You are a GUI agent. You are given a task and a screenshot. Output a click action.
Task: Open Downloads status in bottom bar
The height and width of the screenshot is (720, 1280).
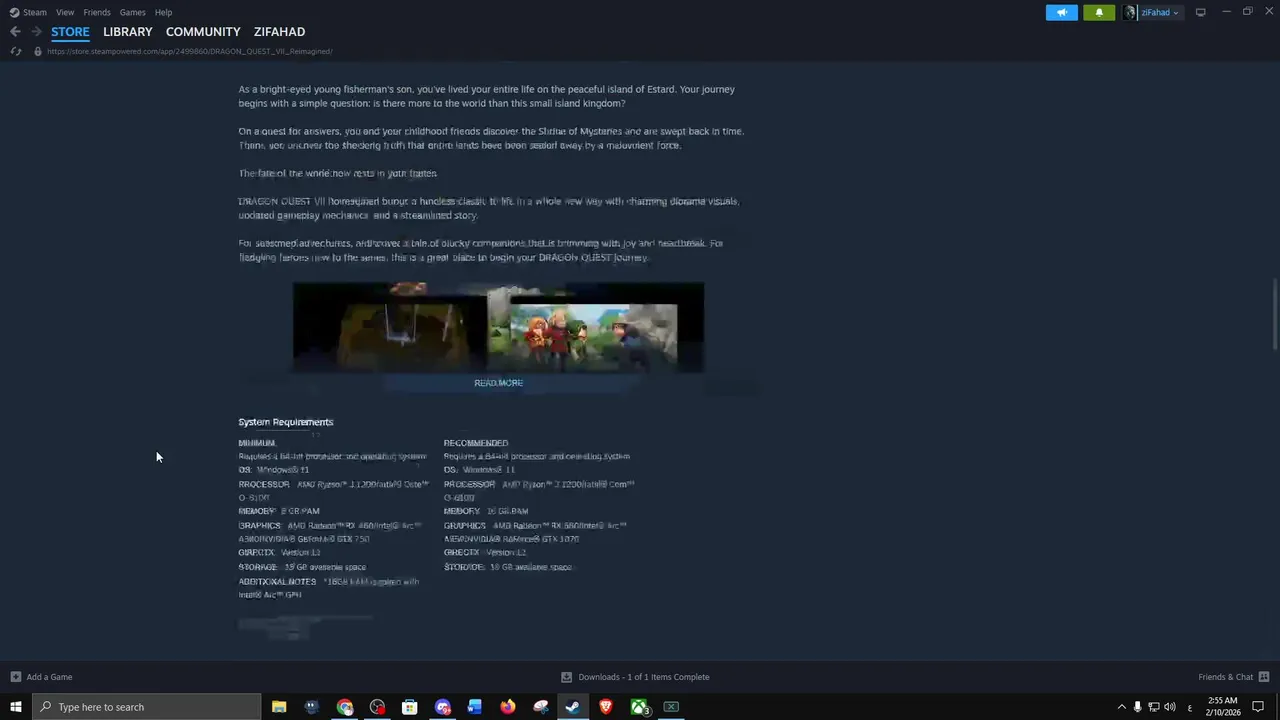(x=635, y=677)
